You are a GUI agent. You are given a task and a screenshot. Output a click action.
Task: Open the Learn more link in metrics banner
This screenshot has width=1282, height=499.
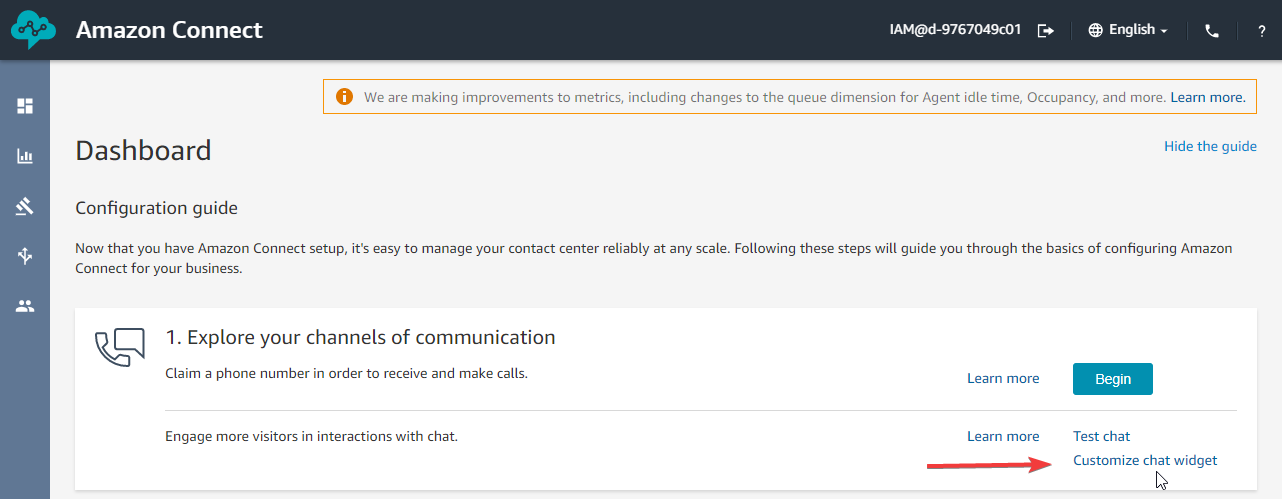point(1207,97)
